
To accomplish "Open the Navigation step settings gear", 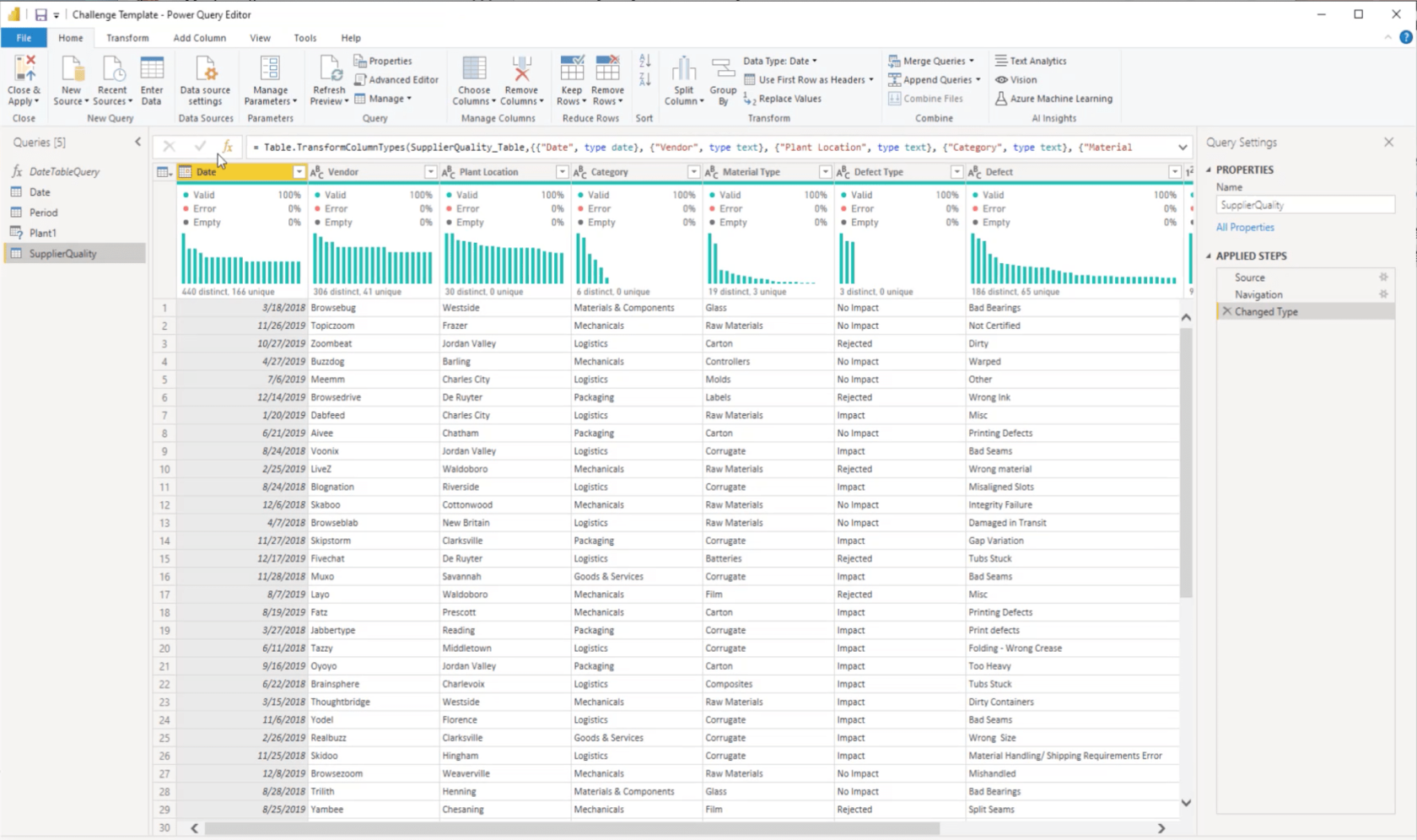I will (x=1383, y=294).
